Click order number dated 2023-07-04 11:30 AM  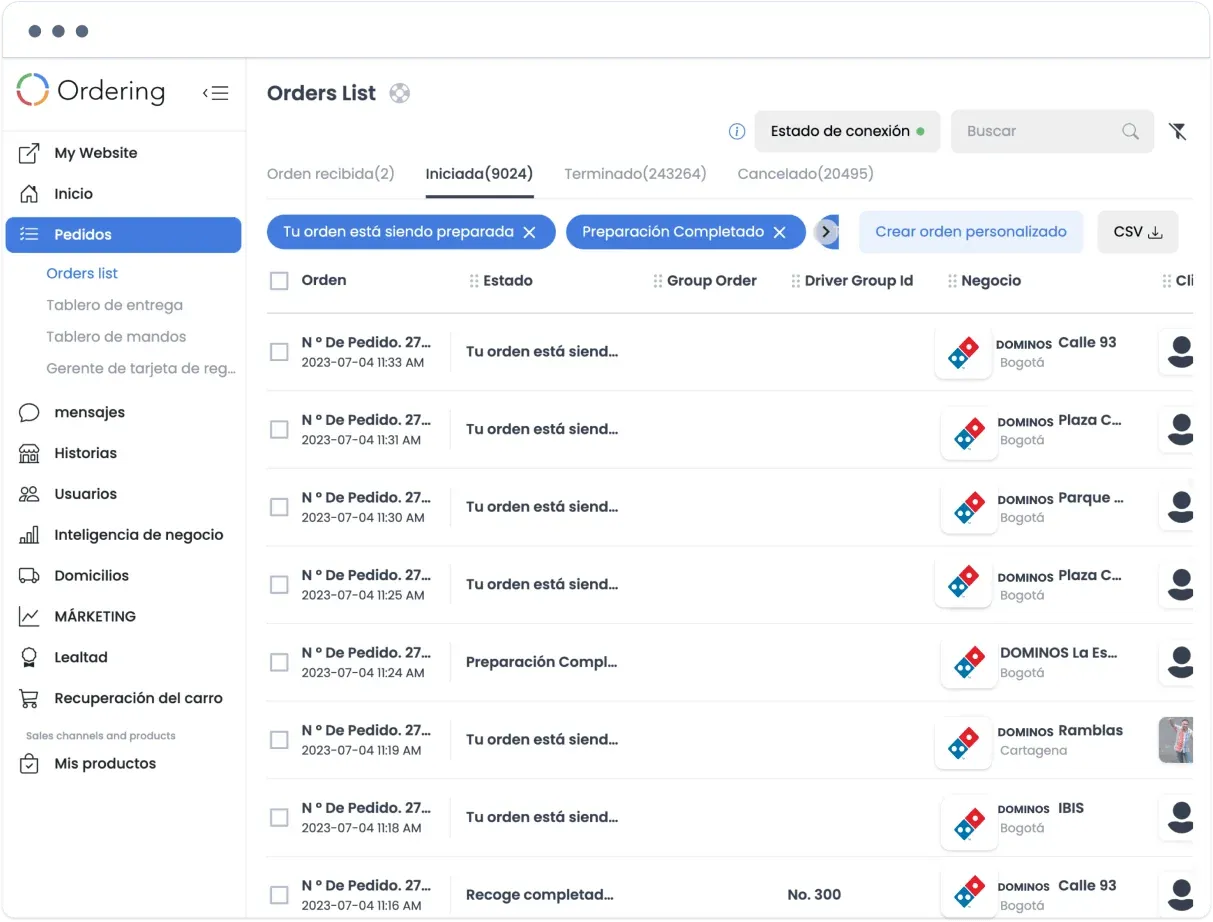366,498
